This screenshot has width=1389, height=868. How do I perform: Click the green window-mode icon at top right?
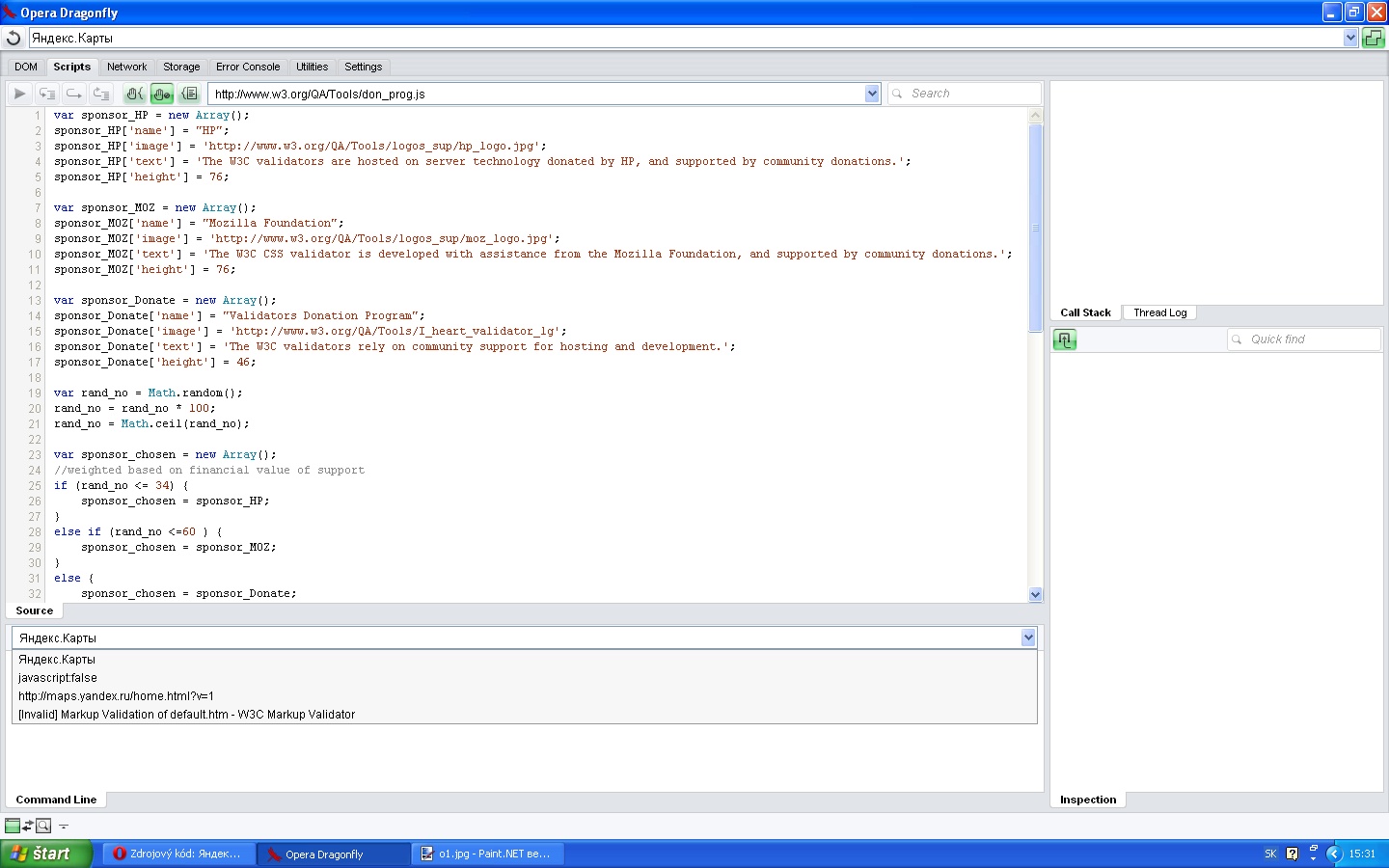point(1373,38)
